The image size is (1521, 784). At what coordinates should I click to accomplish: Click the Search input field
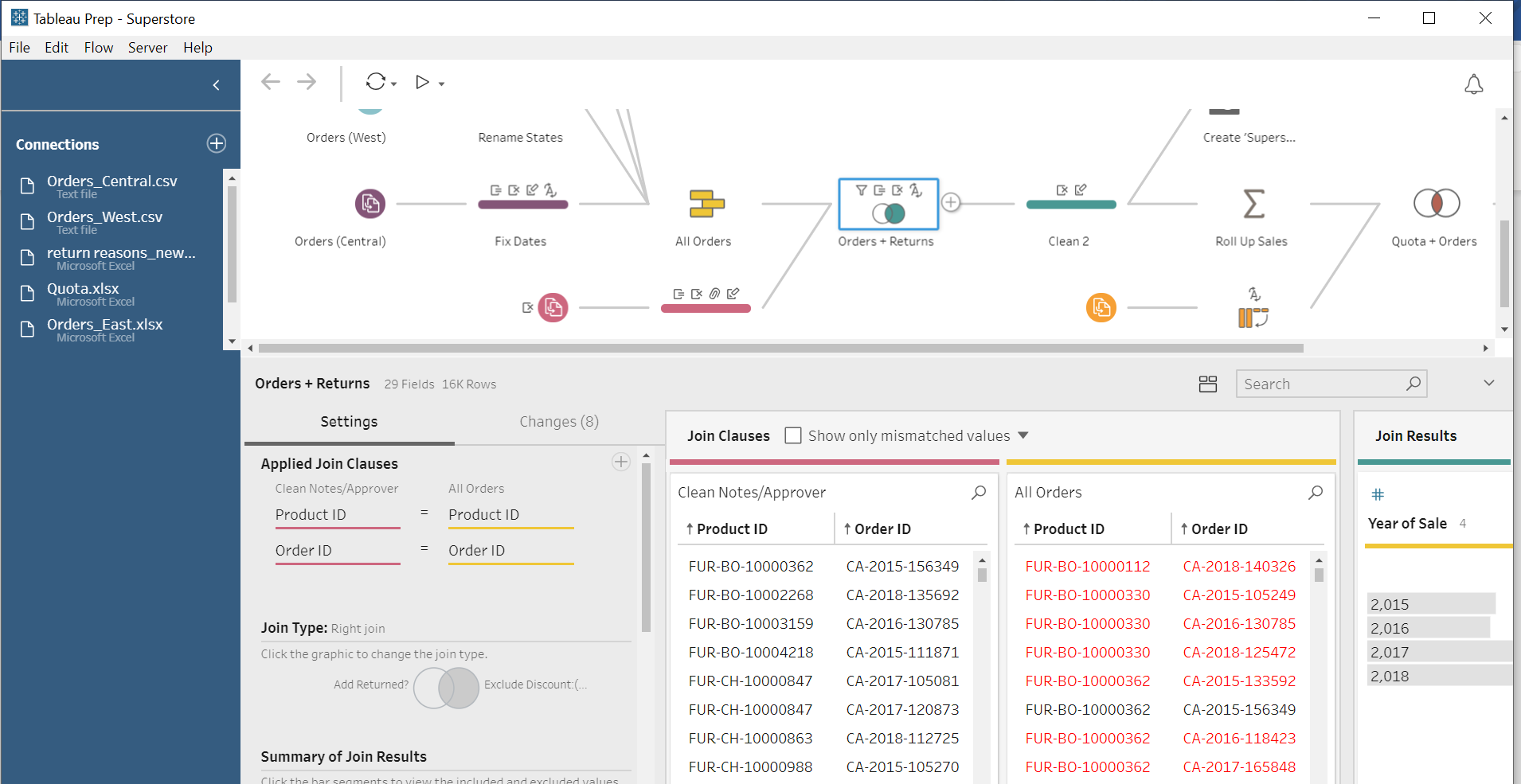(x=1320, y=384)
